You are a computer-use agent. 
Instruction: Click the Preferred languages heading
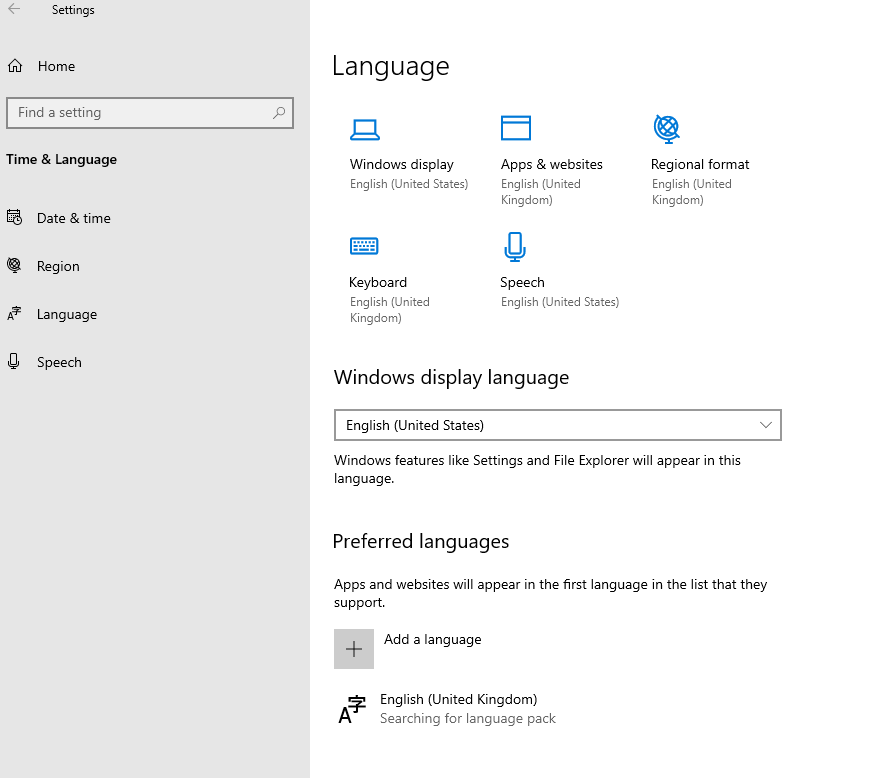[420, 541]
